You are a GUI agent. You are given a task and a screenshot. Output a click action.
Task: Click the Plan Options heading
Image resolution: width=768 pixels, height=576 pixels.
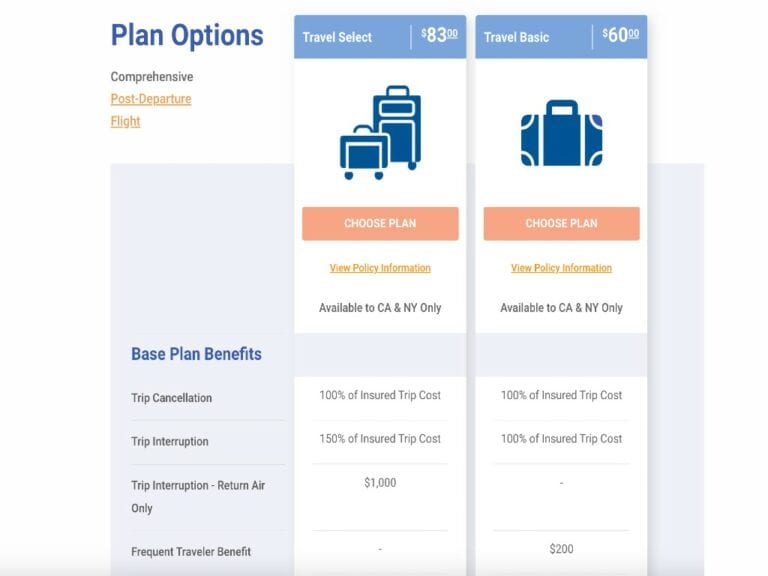(187, 35)
